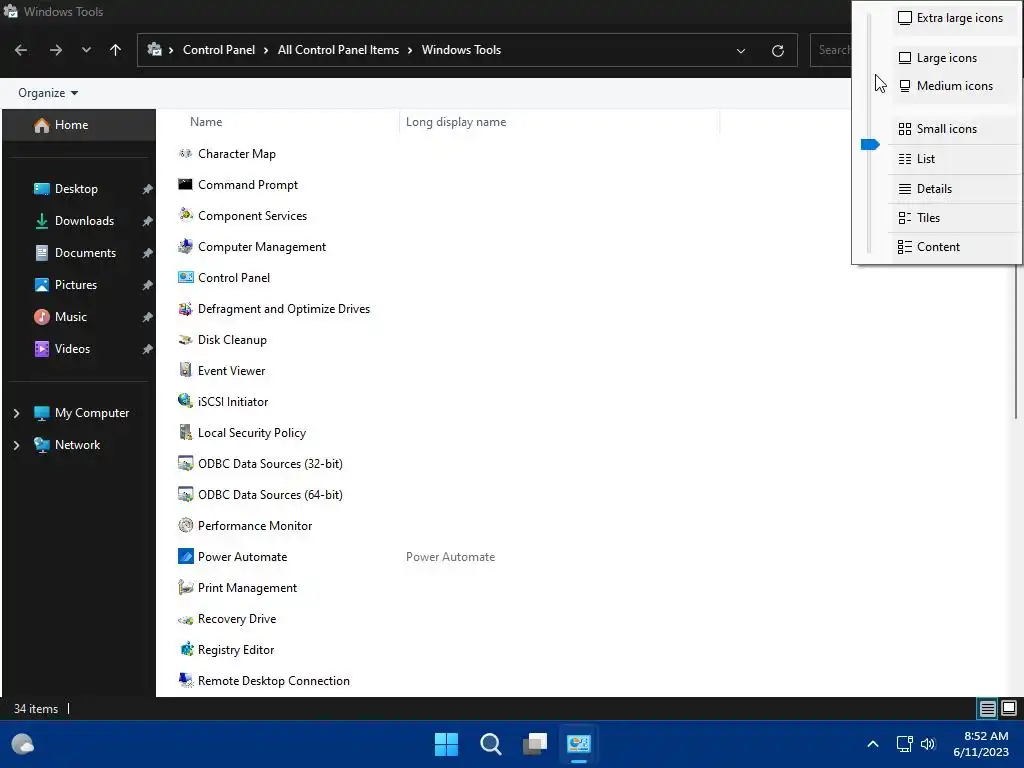
Task: Click ODBC Data Sources (64-bit) icon
Action: click(x=185, y=494)
